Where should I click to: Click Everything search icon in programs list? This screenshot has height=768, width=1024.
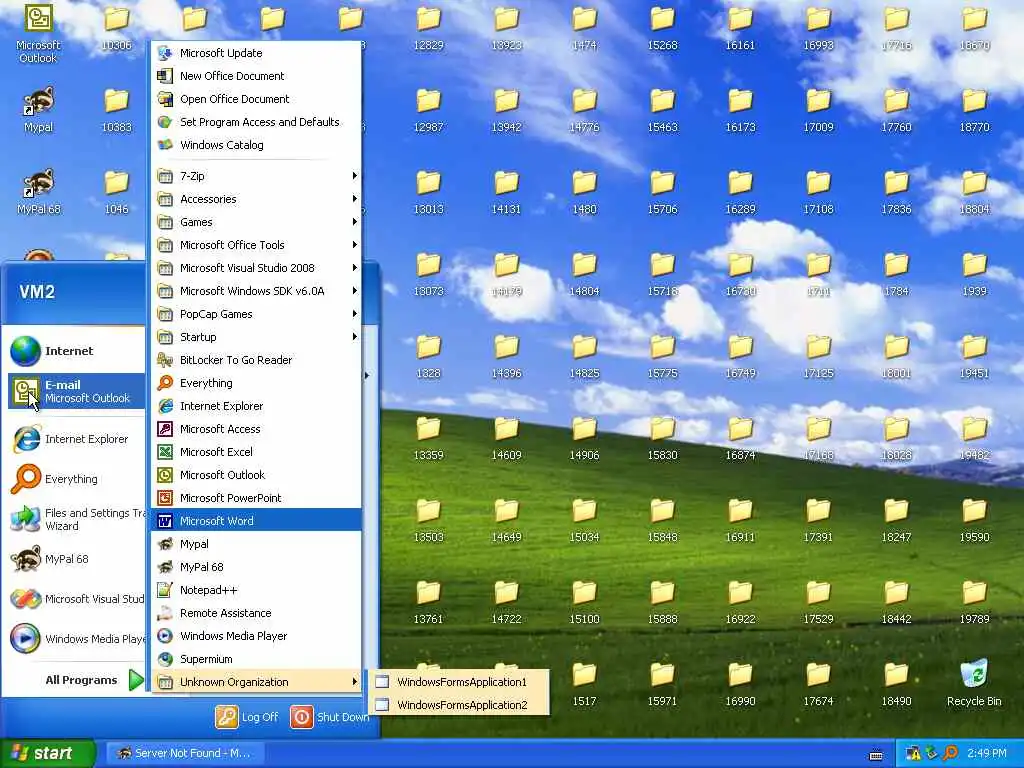pos(165,383)
